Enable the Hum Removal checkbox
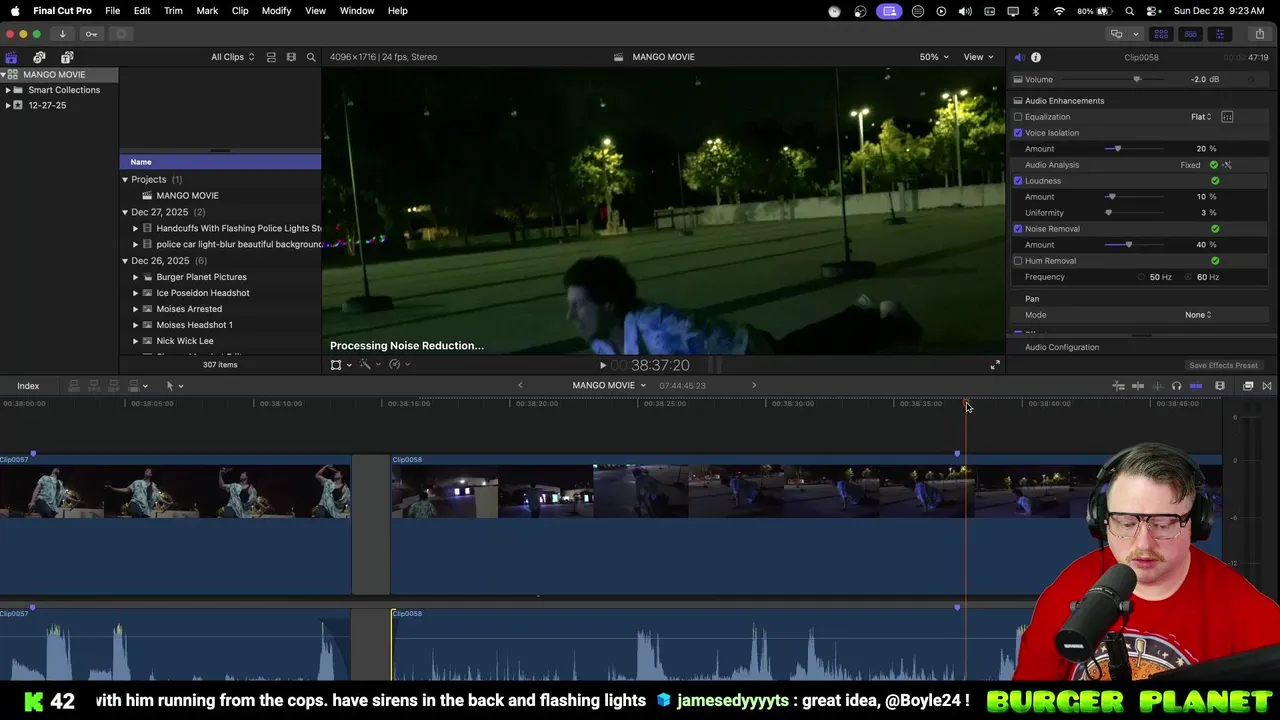Screen dimensions: 1280x720 [x=1018, y=261]
